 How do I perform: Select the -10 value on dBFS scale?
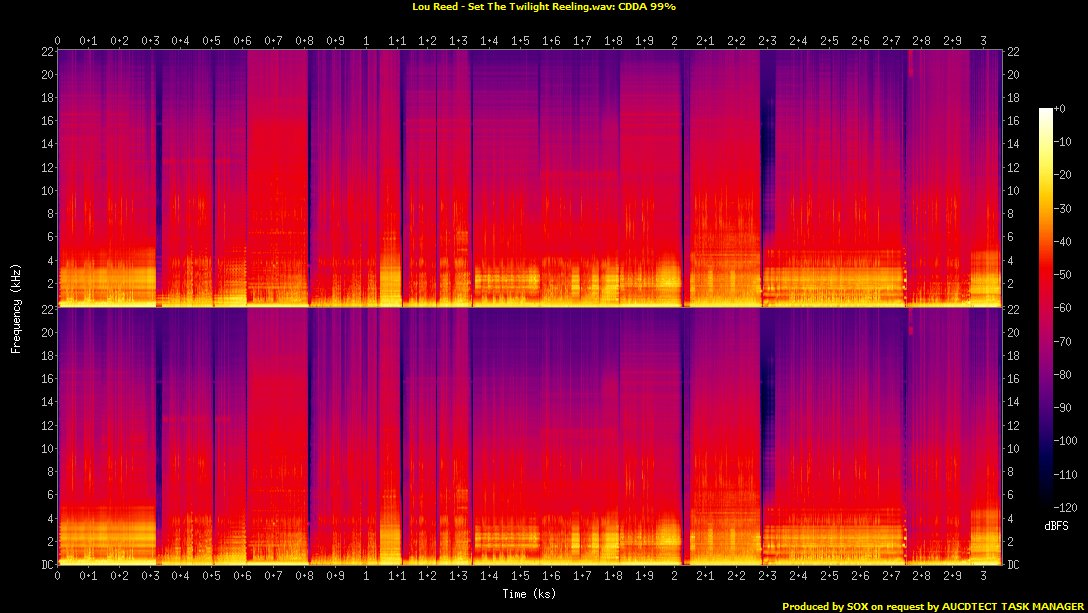click(1062, 142)
